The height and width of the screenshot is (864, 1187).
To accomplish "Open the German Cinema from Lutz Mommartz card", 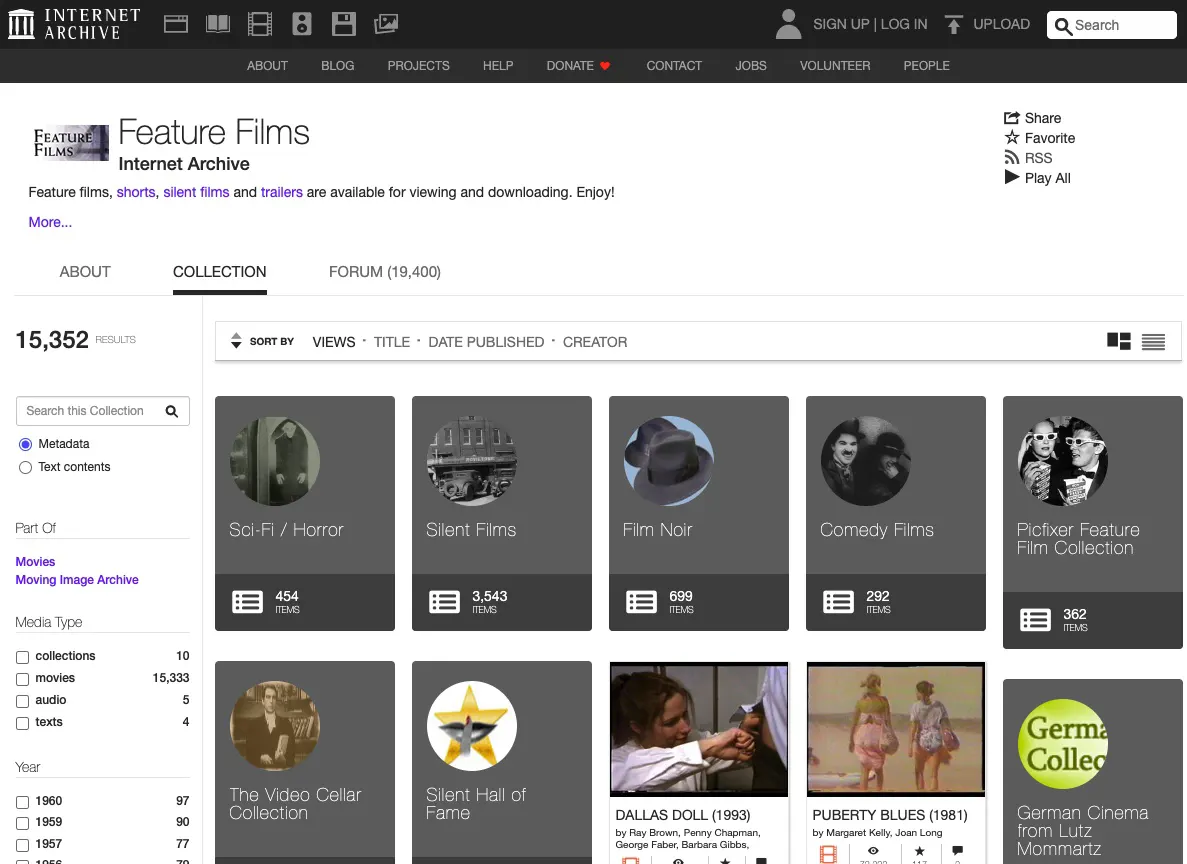I will click(x=1093, y=772).
